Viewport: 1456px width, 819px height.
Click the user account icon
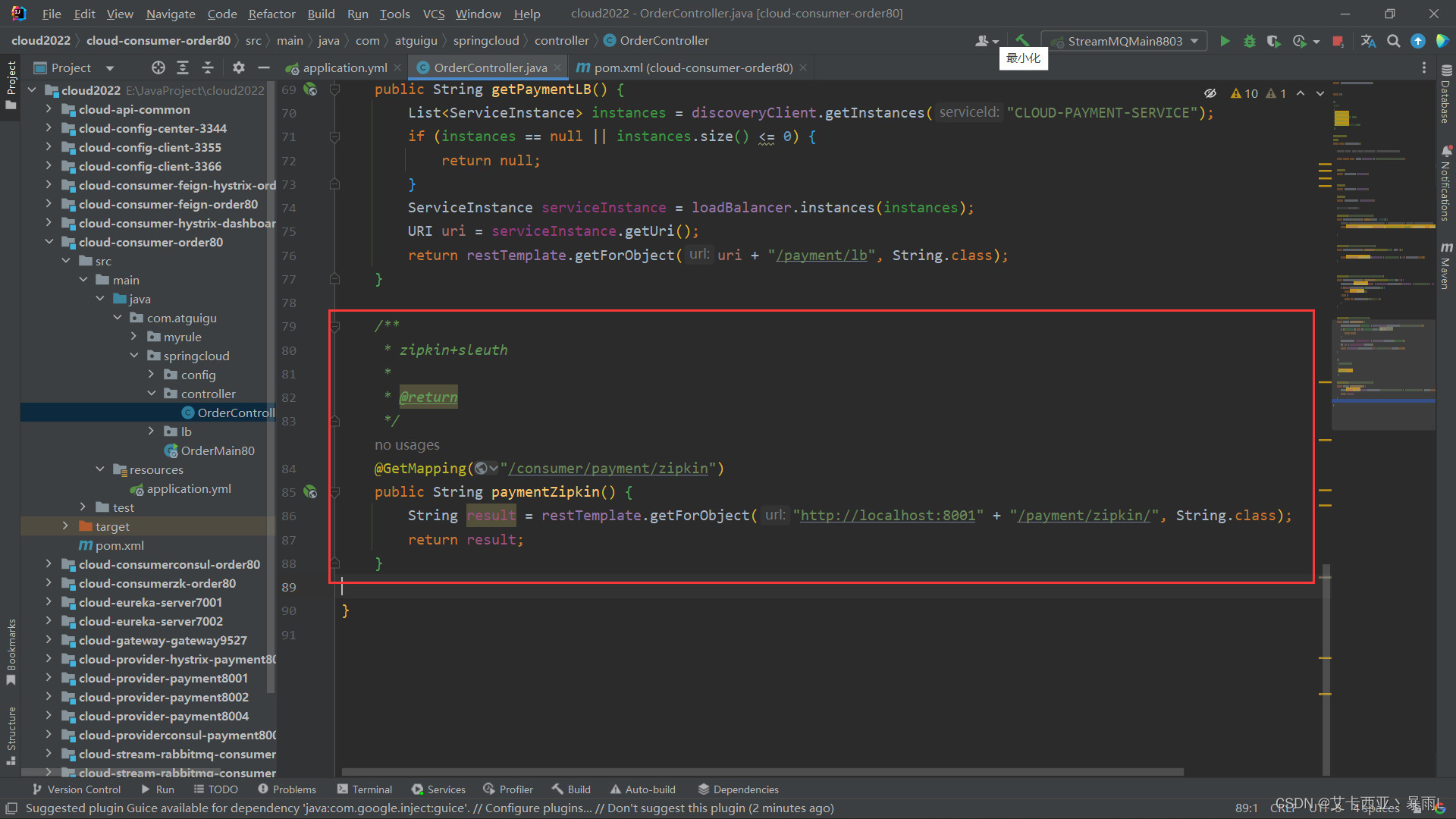pyautogui.click(x=986, y=41)
